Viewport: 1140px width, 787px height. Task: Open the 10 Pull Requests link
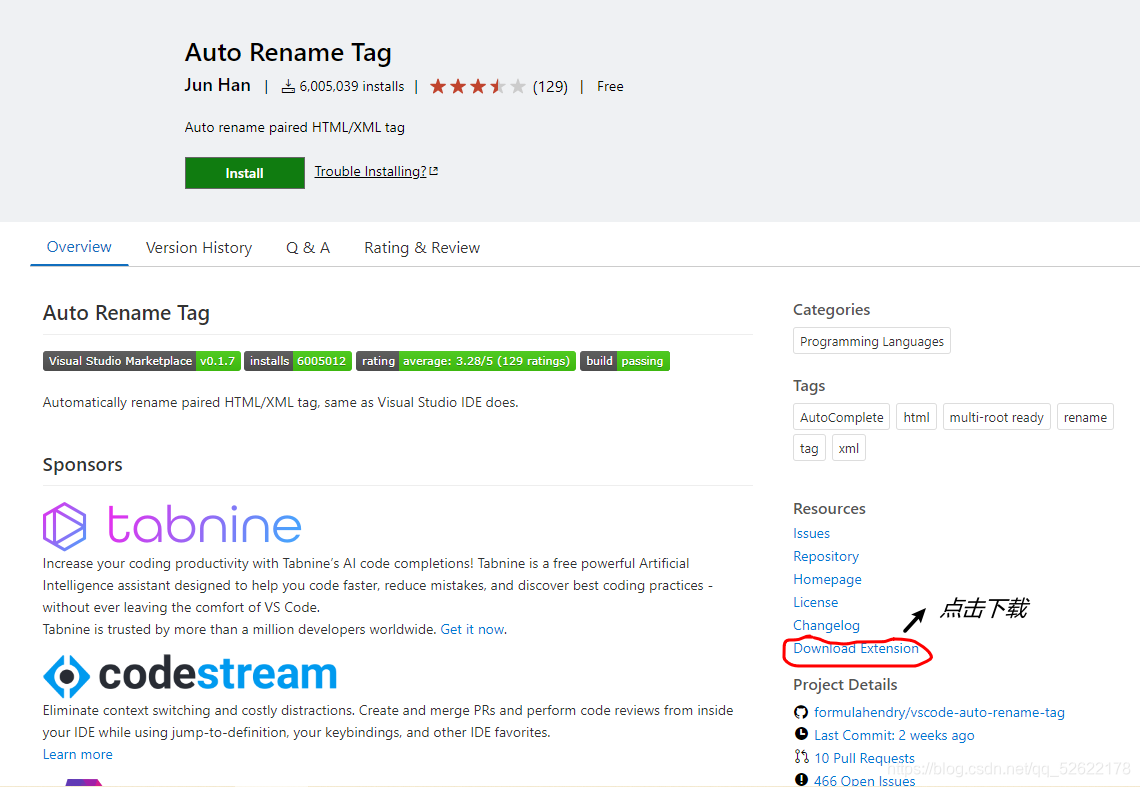point(864,758)
